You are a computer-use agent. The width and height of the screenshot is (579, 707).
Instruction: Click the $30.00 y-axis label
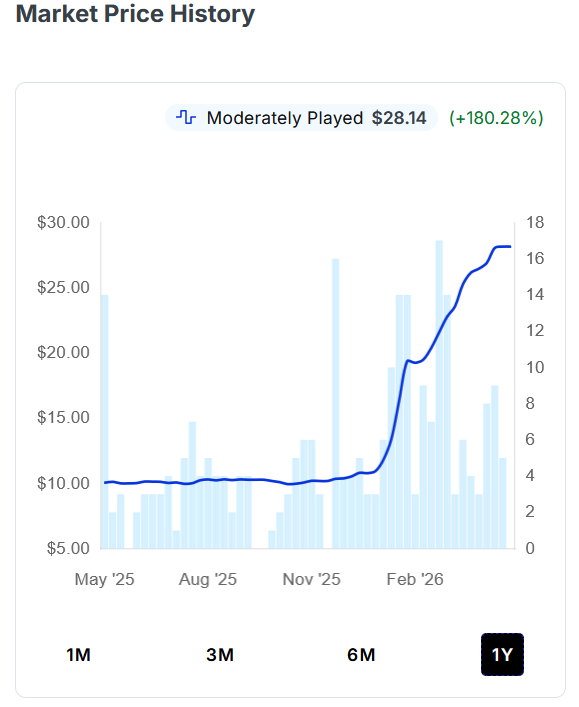pos(64,222)
